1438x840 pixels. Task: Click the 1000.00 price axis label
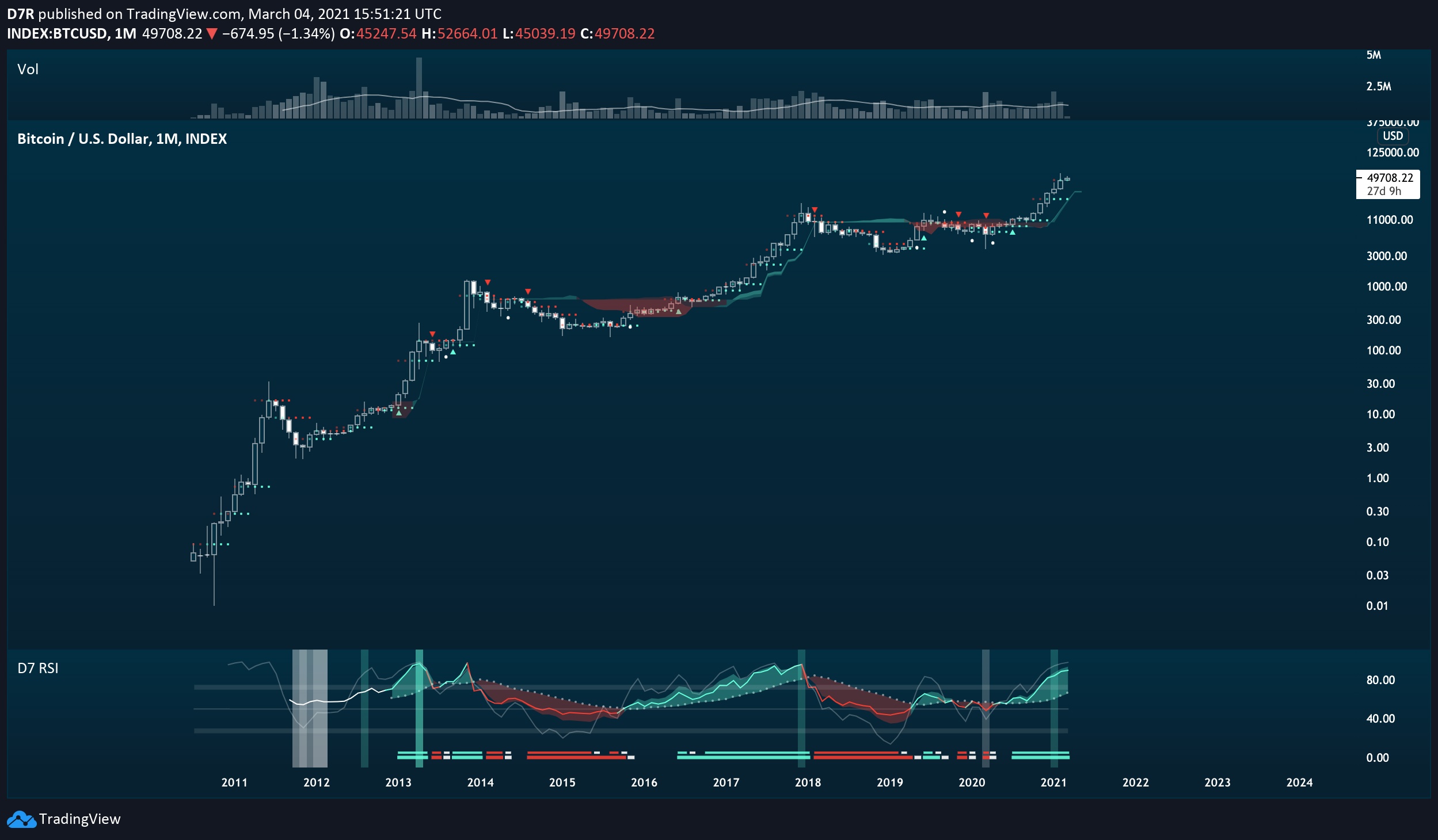(1387, 287)
